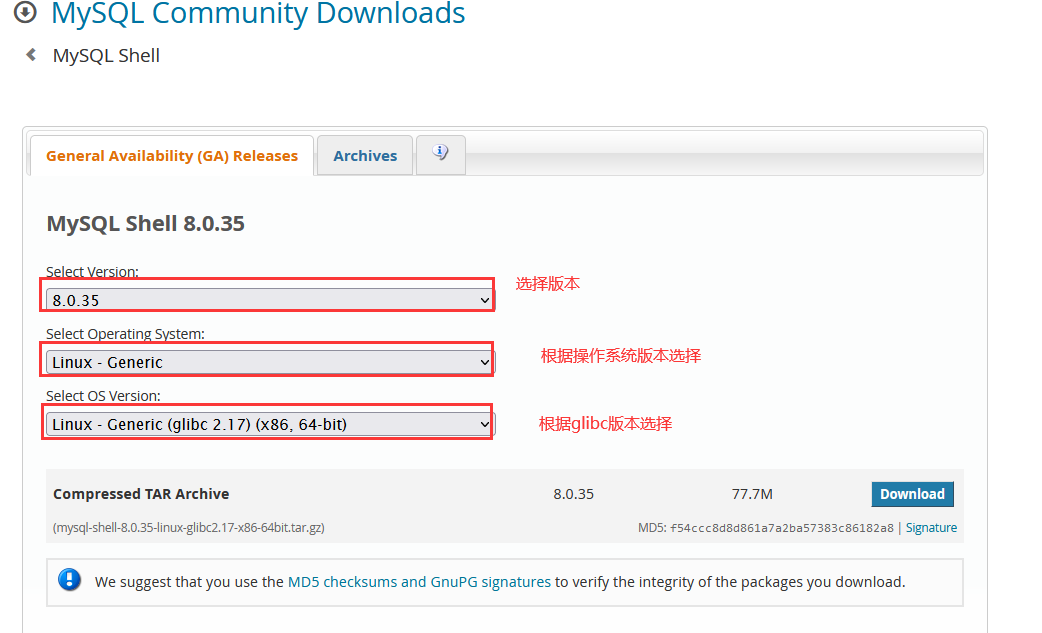This screenshot has width=1042, height=633.
Task: Click the MySQL Shell 8.0.35 section heading
Action: (146, 223)
